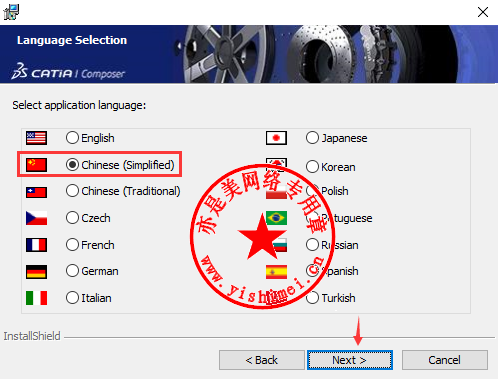Click the Language Selection heading
Screen dimensions: 498x379
(72, 40)
